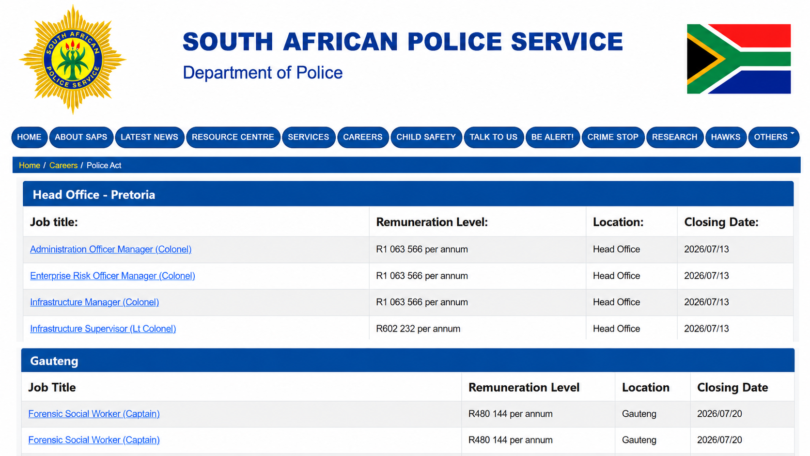Open the second Forensic Social Worker (Captain) link

94,440
